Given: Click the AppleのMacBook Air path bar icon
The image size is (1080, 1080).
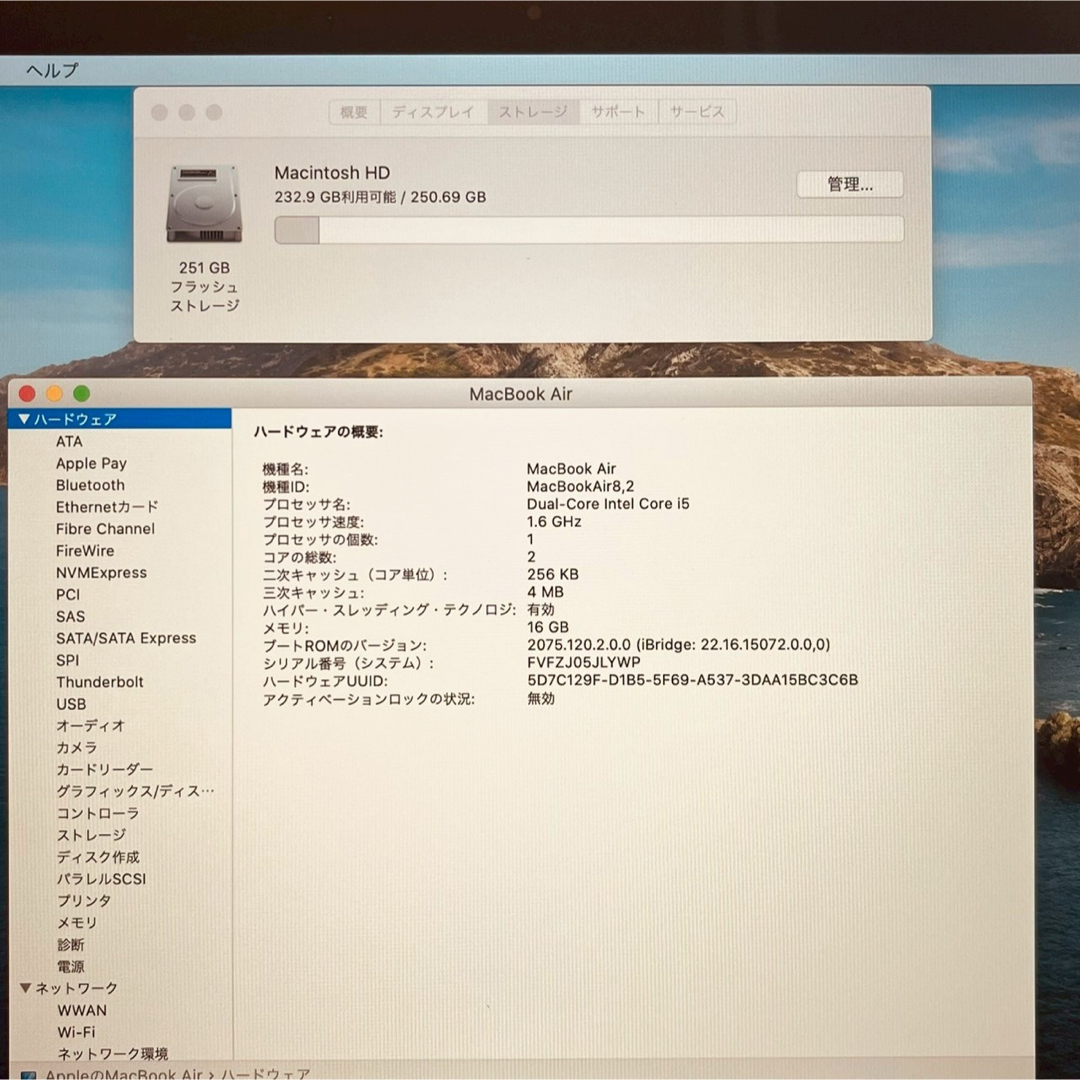Looking at the screenshot, I should (x=28, y=1074).
